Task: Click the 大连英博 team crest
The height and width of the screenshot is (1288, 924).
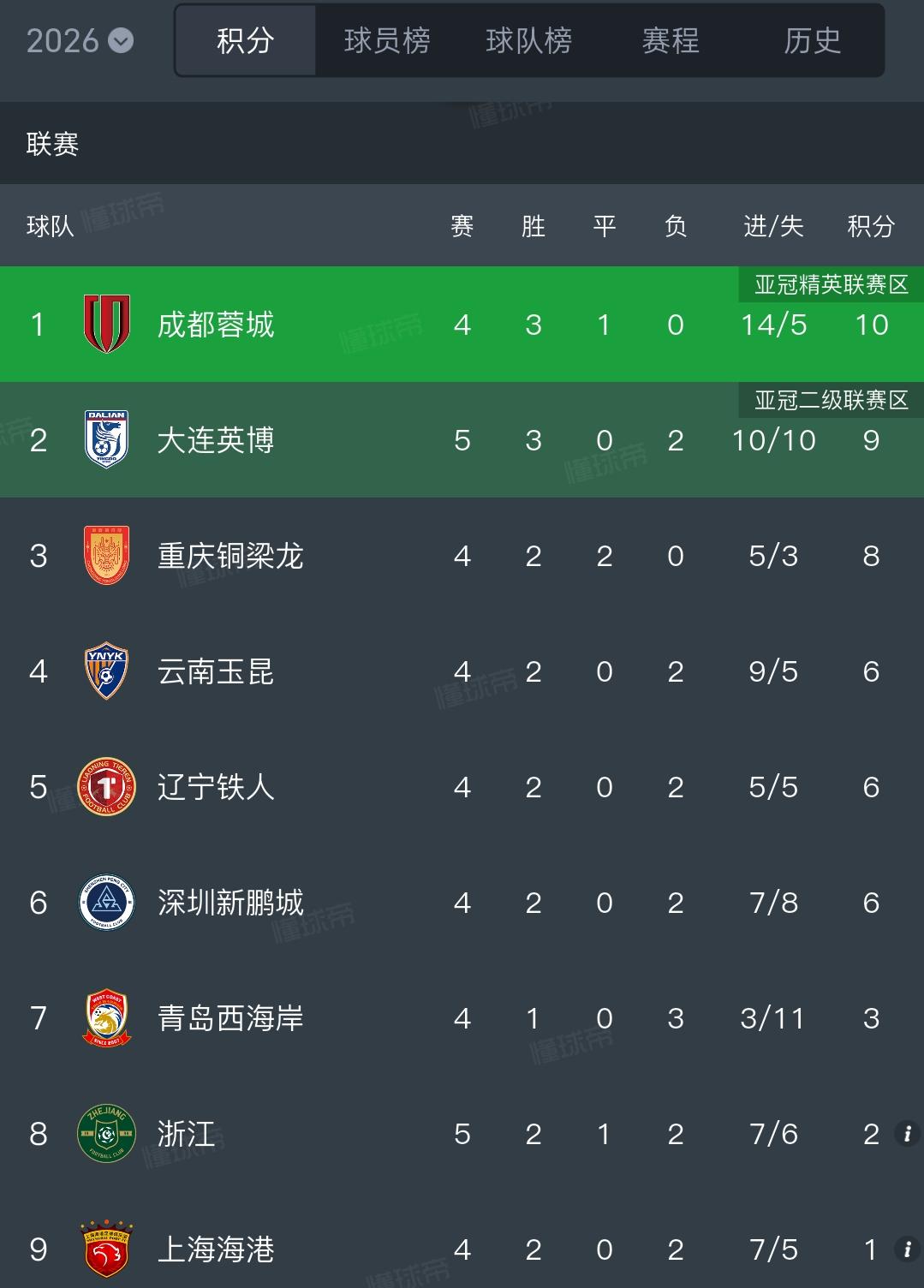Action: (107, 439)
